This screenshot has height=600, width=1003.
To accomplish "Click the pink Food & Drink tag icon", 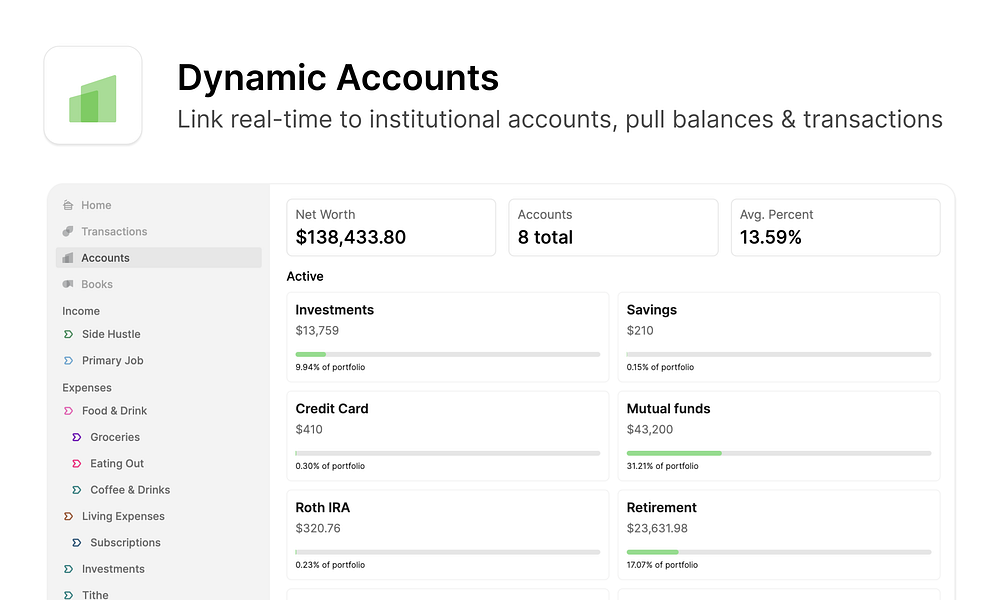I will click(x=68, y=411).
